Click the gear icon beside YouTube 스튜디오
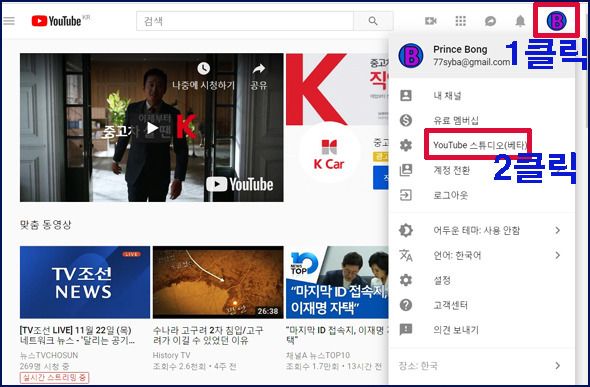The width and height of the screenshot is (590, 387). coord(406,145)
